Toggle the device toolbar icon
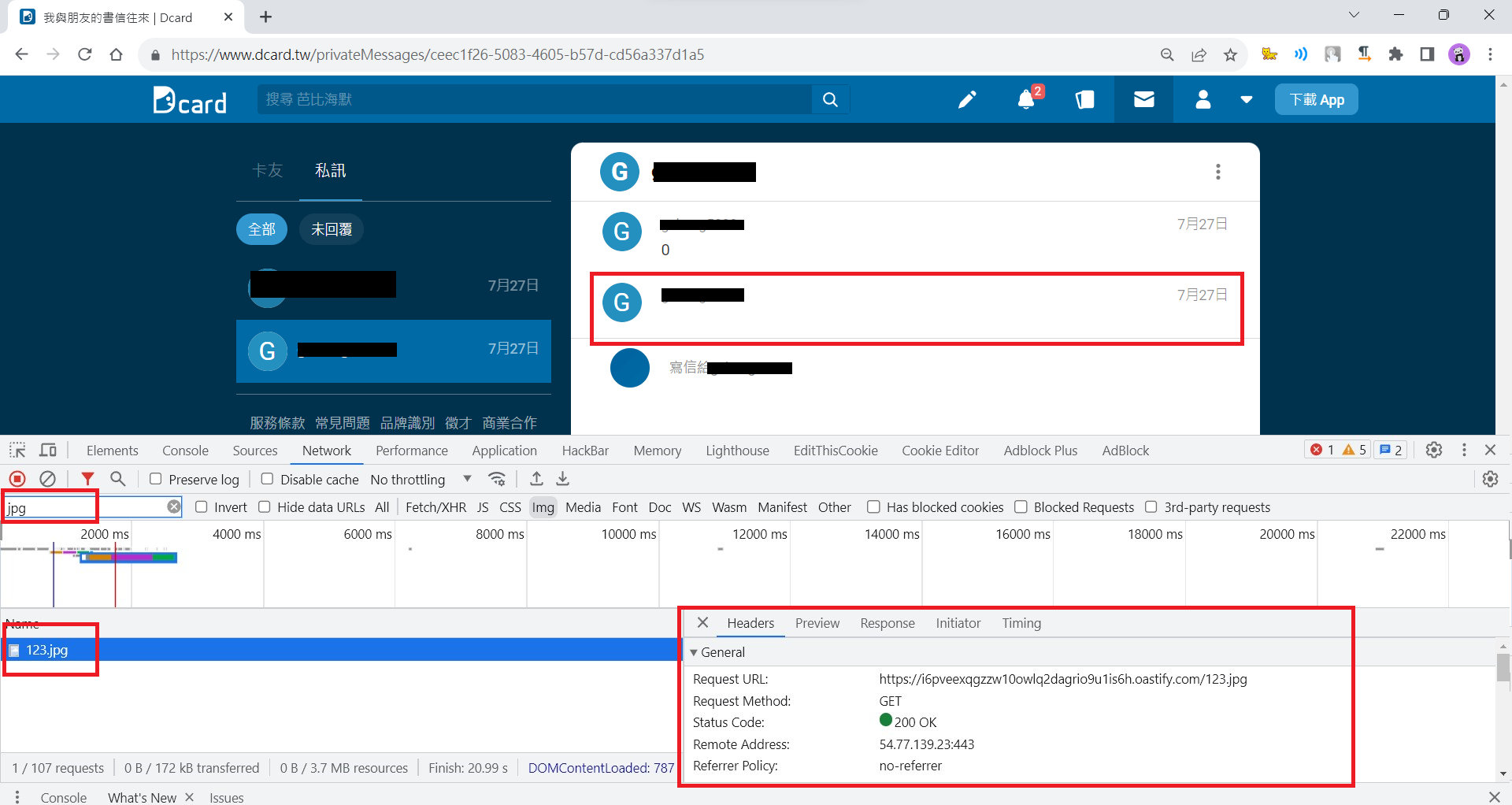The width and height of the screenshot is (1512, 805). [48, 450]
